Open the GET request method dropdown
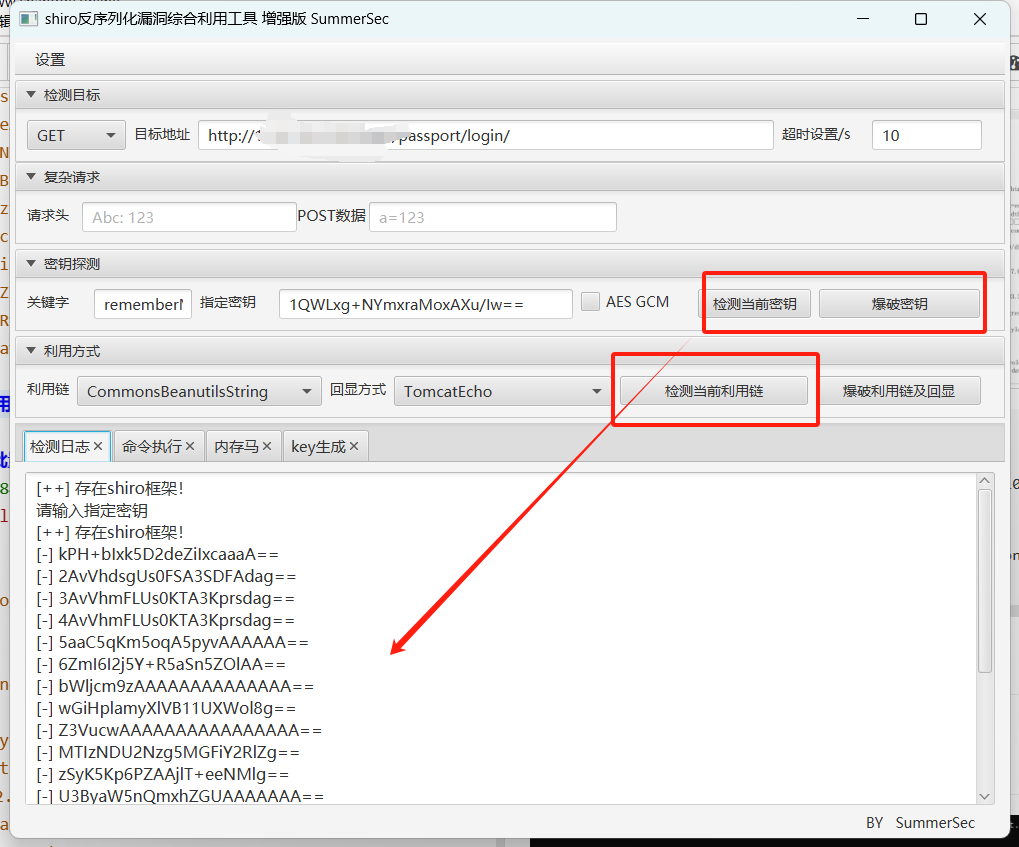Image resolution: width=1019 pixels, height=847 pixels. coord(76,135)
